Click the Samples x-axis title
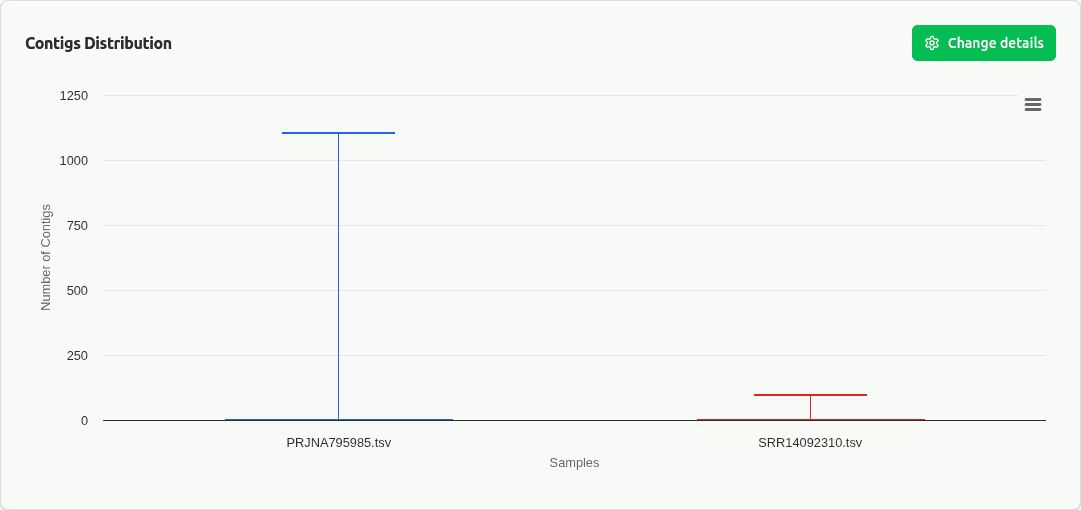Screen dimensions: 1081x510 pyautogui.click(x=574, y=463)
